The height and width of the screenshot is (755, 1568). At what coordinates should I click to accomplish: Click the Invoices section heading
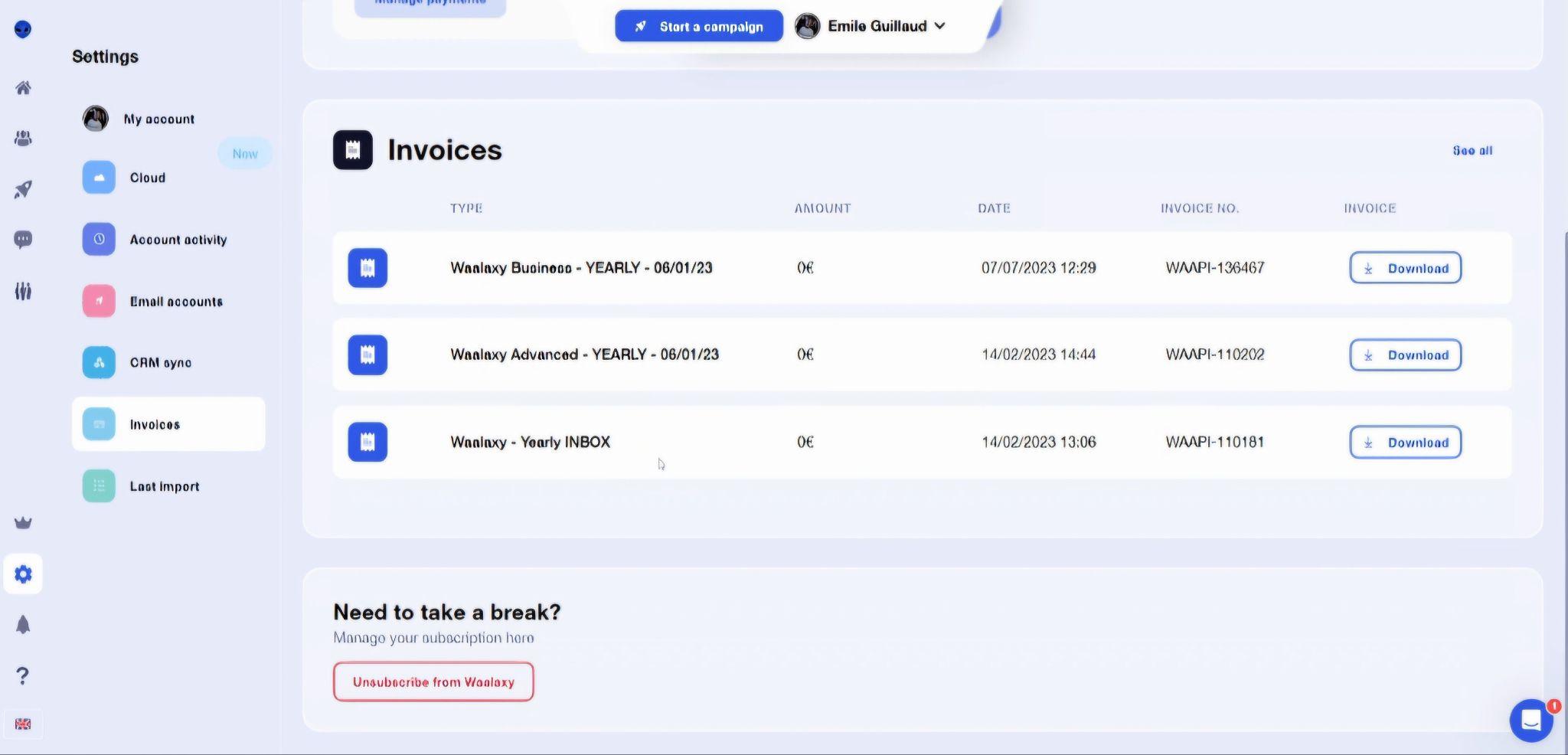[445, 150]
